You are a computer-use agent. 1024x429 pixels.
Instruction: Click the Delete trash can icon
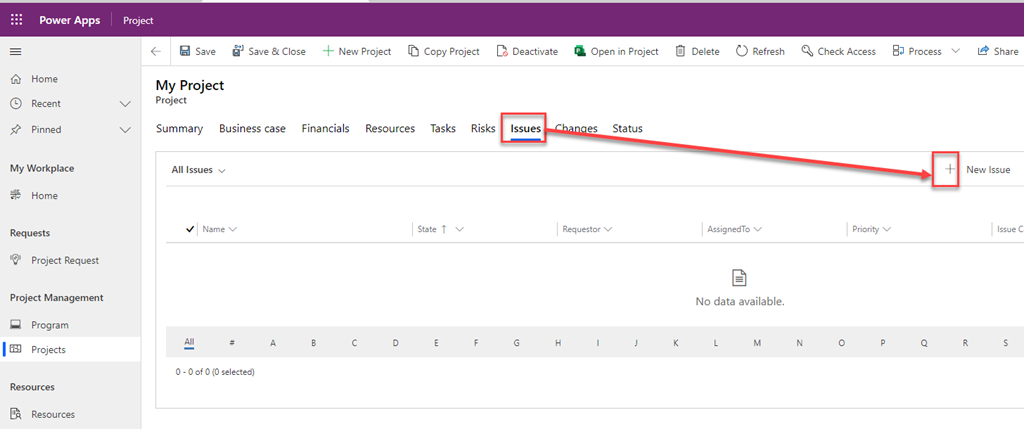pos(680,51)
